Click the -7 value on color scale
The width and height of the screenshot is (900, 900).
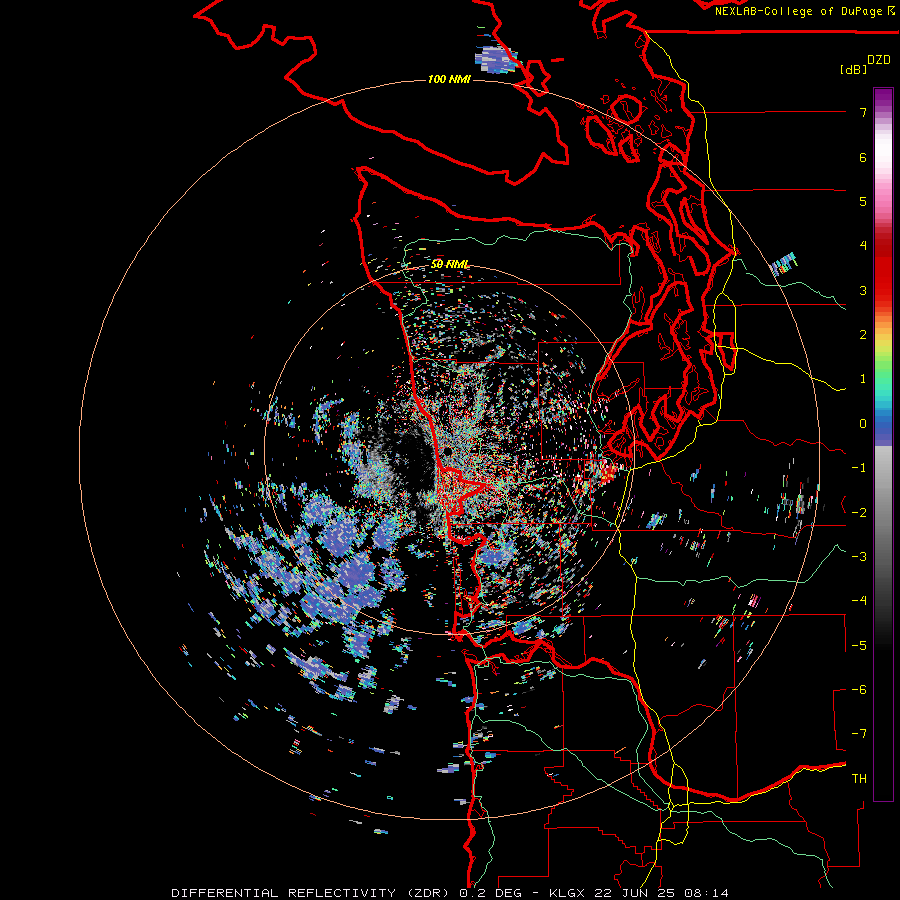click(x=859, y=734)
